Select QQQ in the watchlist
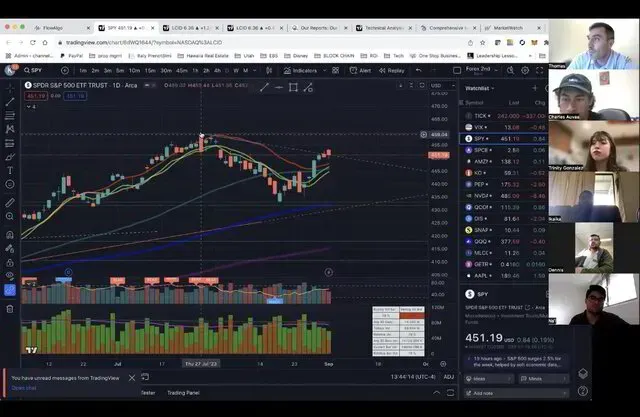Viewport: 640px width, 417px height. tap(504, 242)
